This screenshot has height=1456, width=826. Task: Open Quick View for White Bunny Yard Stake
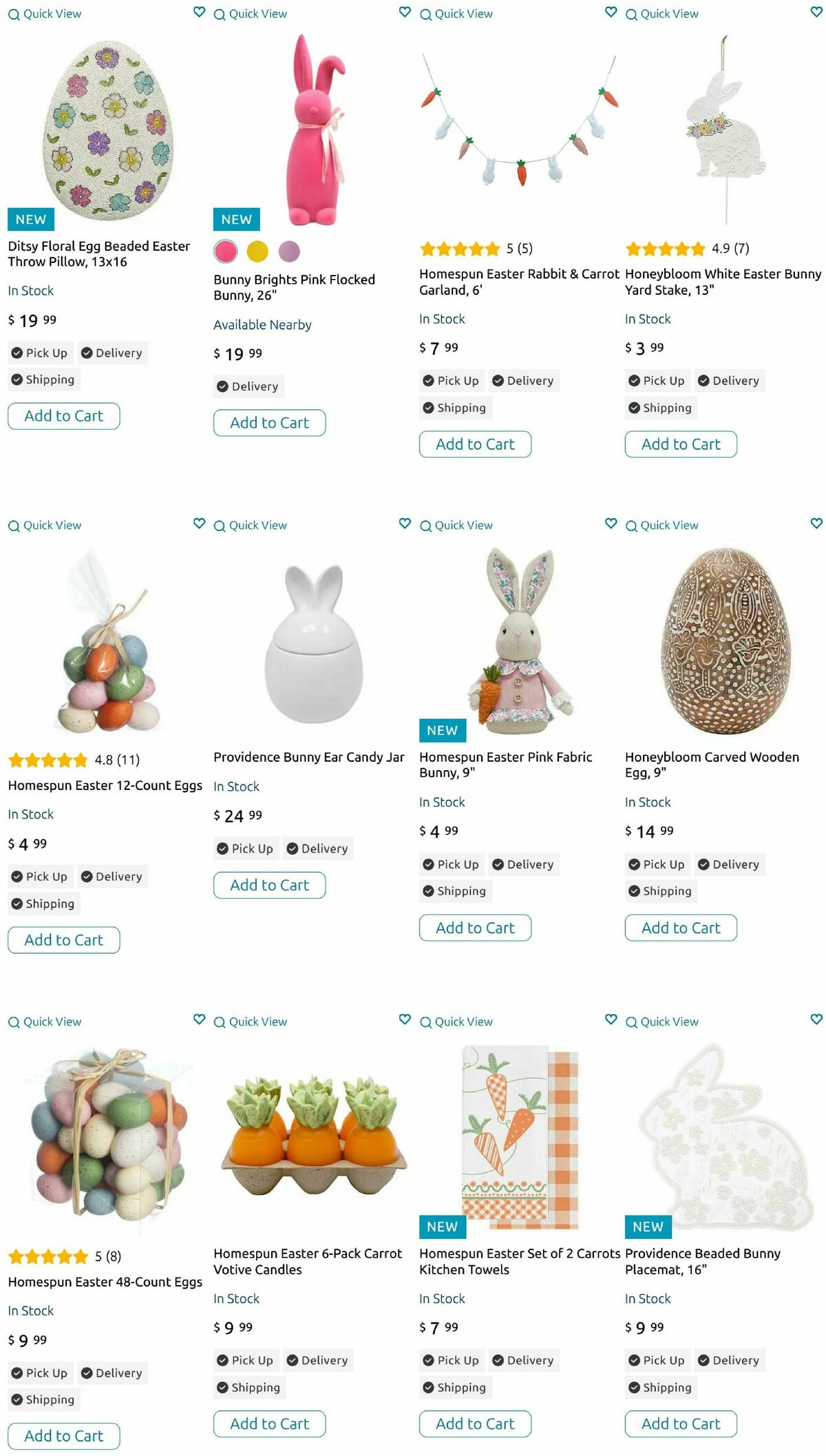click(x=661, y=14)
